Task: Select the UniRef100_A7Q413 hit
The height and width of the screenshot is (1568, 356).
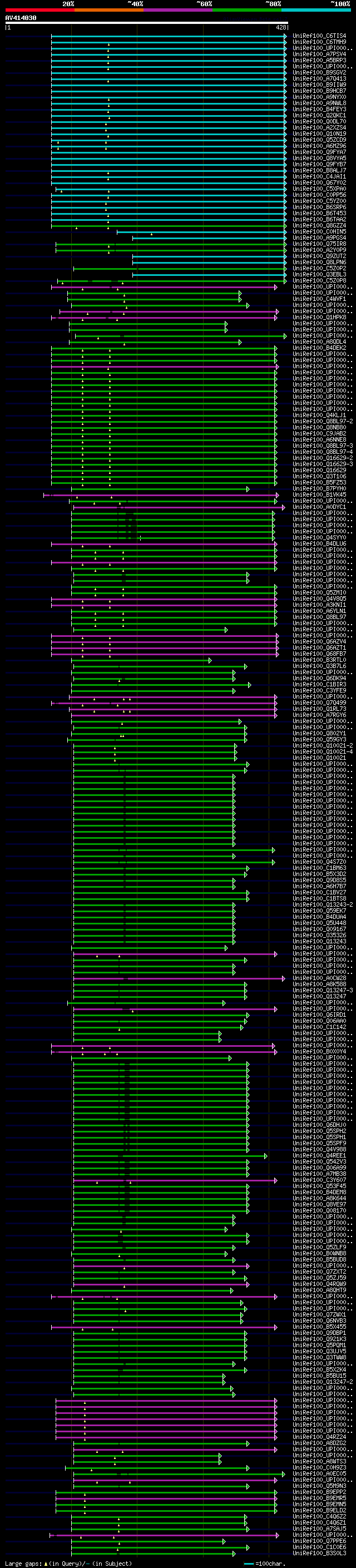Action: (x=319, y=78)
